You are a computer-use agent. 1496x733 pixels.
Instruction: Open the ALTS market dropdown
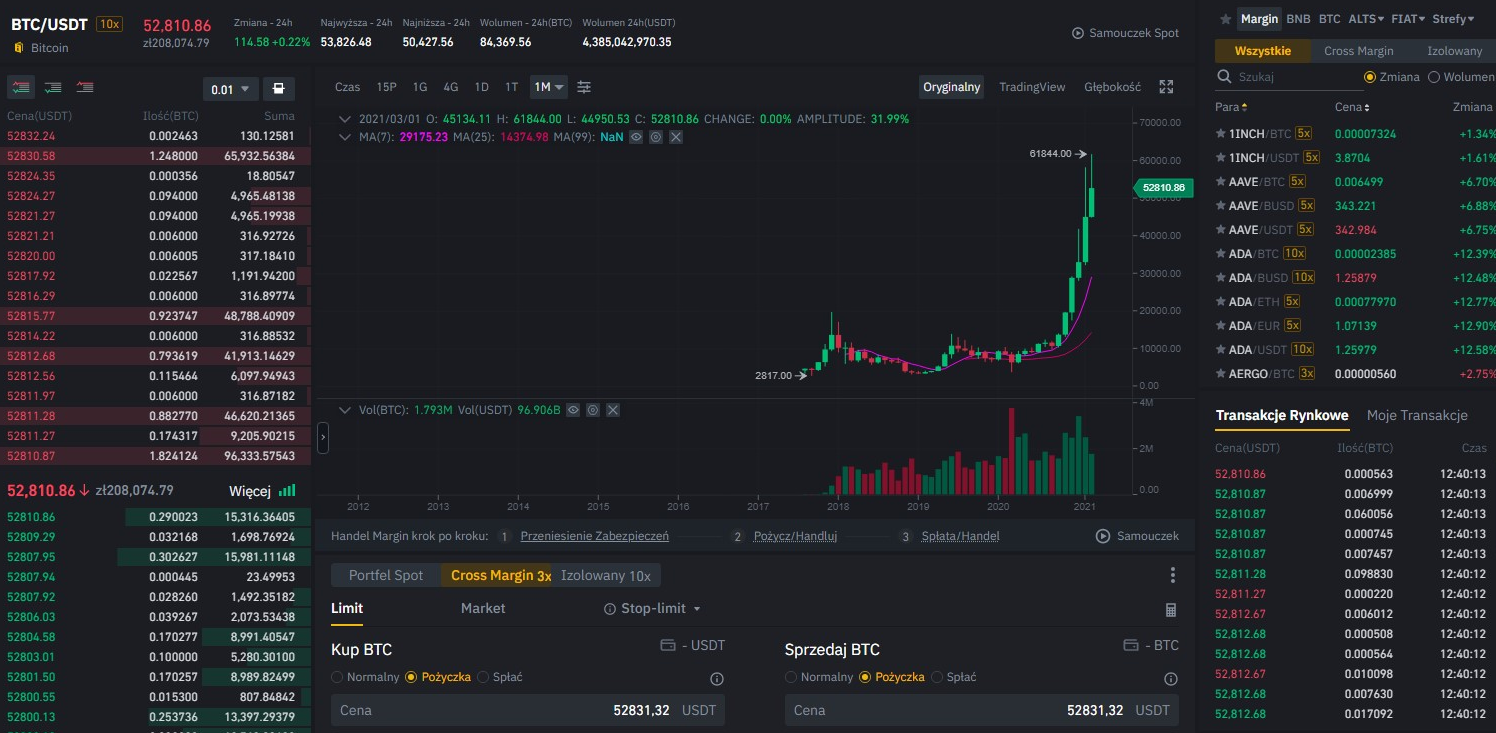click(x=1366, y=19)
